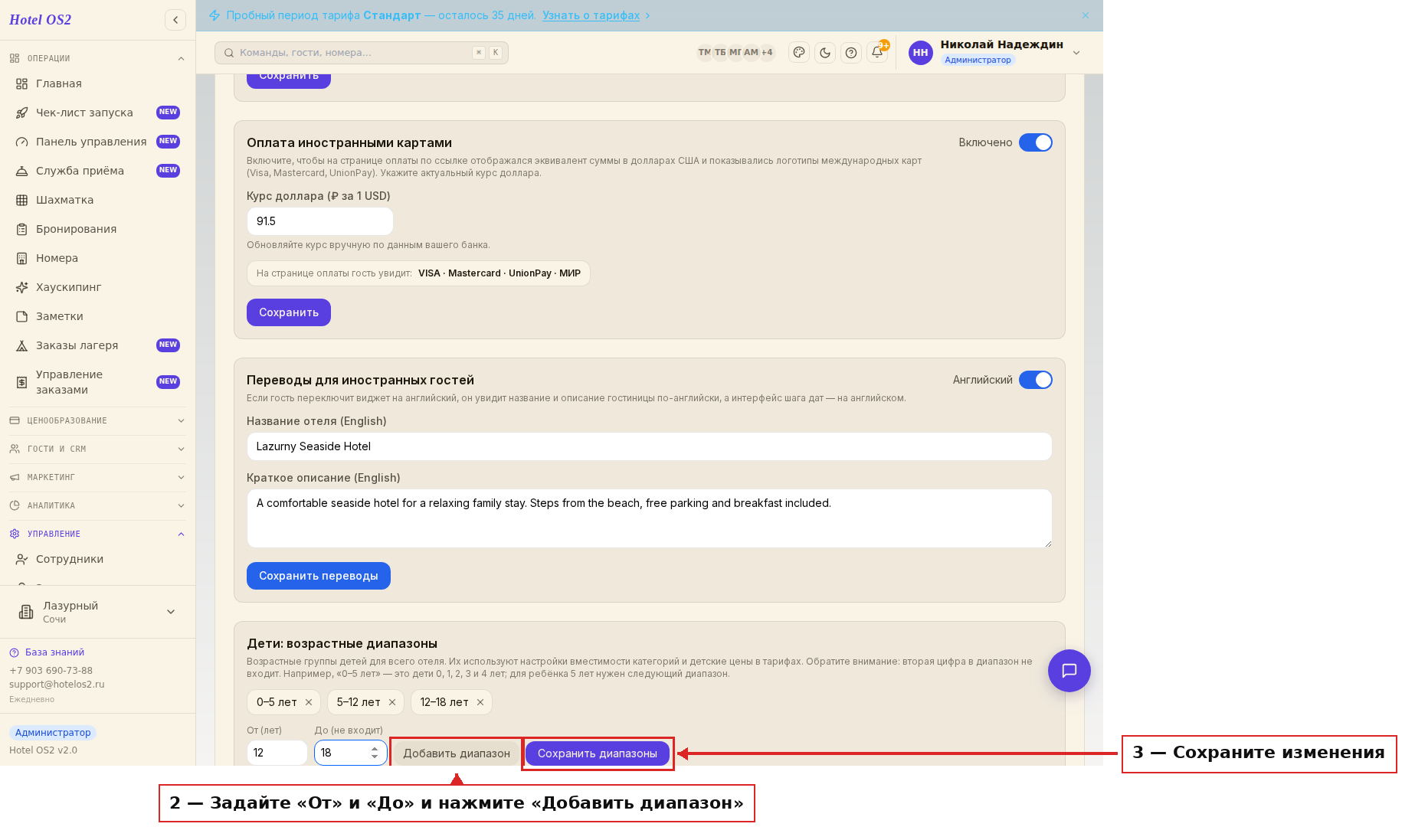Open the Узнать о тарифах link

coord(591,15)
